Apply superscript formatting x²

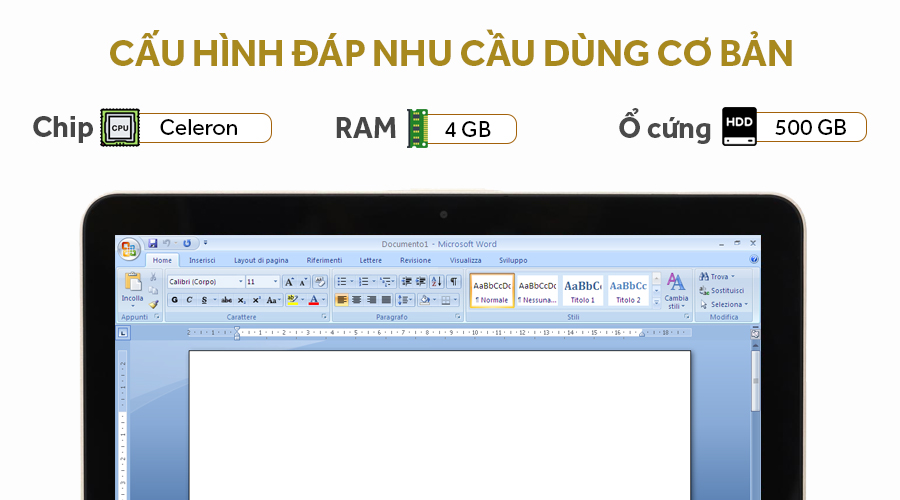tap(257, 300)
